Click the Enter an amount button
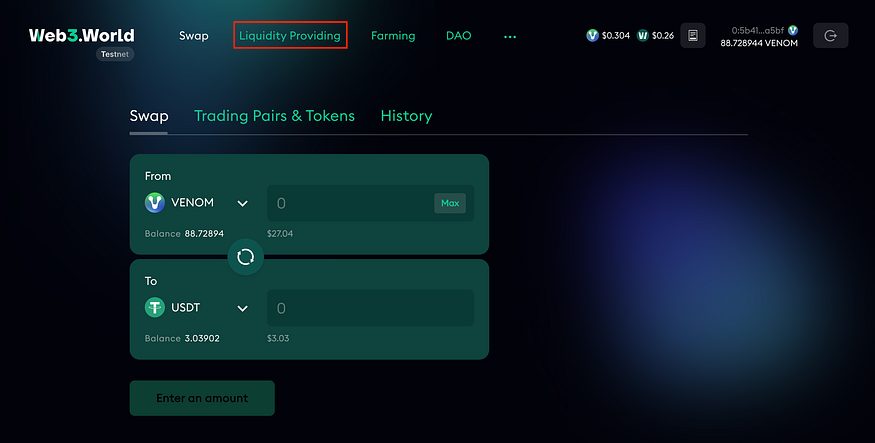Viewport: 875px width, 443px height. click(202, 398)
